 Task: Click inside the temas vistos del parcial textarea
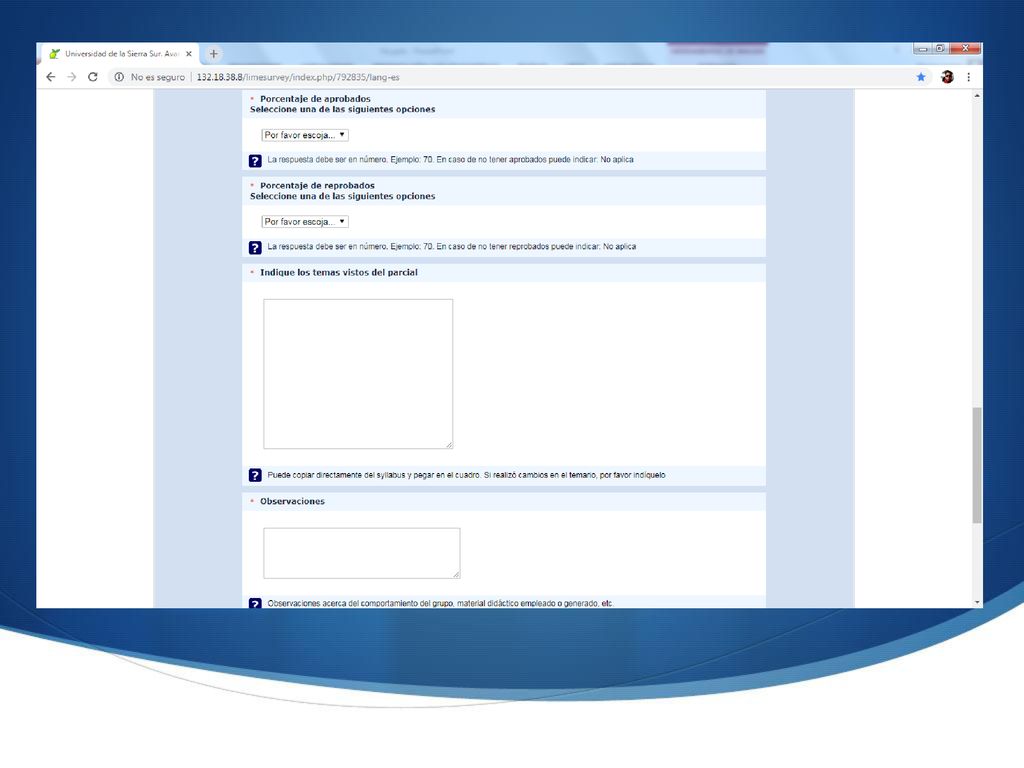click(x=358, y=374)
